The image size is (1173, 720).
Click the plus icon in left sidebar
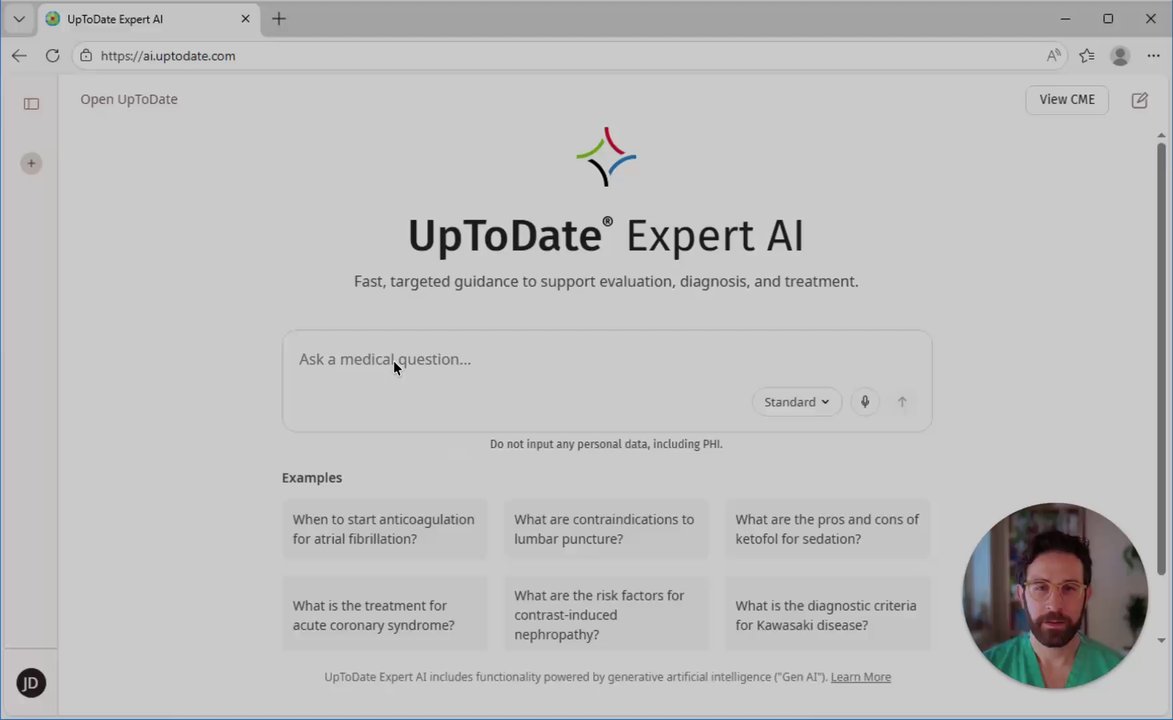31,163
